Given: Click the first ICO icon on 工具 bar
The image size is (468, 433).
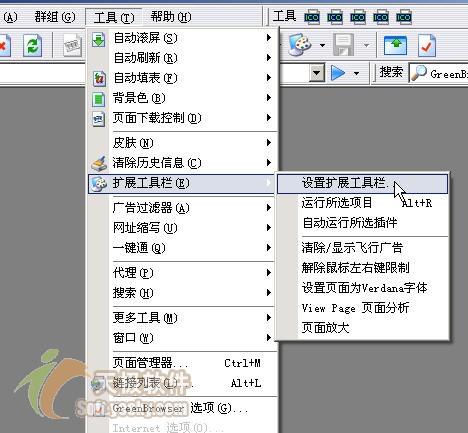Looking at the screenshot, I should [x=312, y=17].
